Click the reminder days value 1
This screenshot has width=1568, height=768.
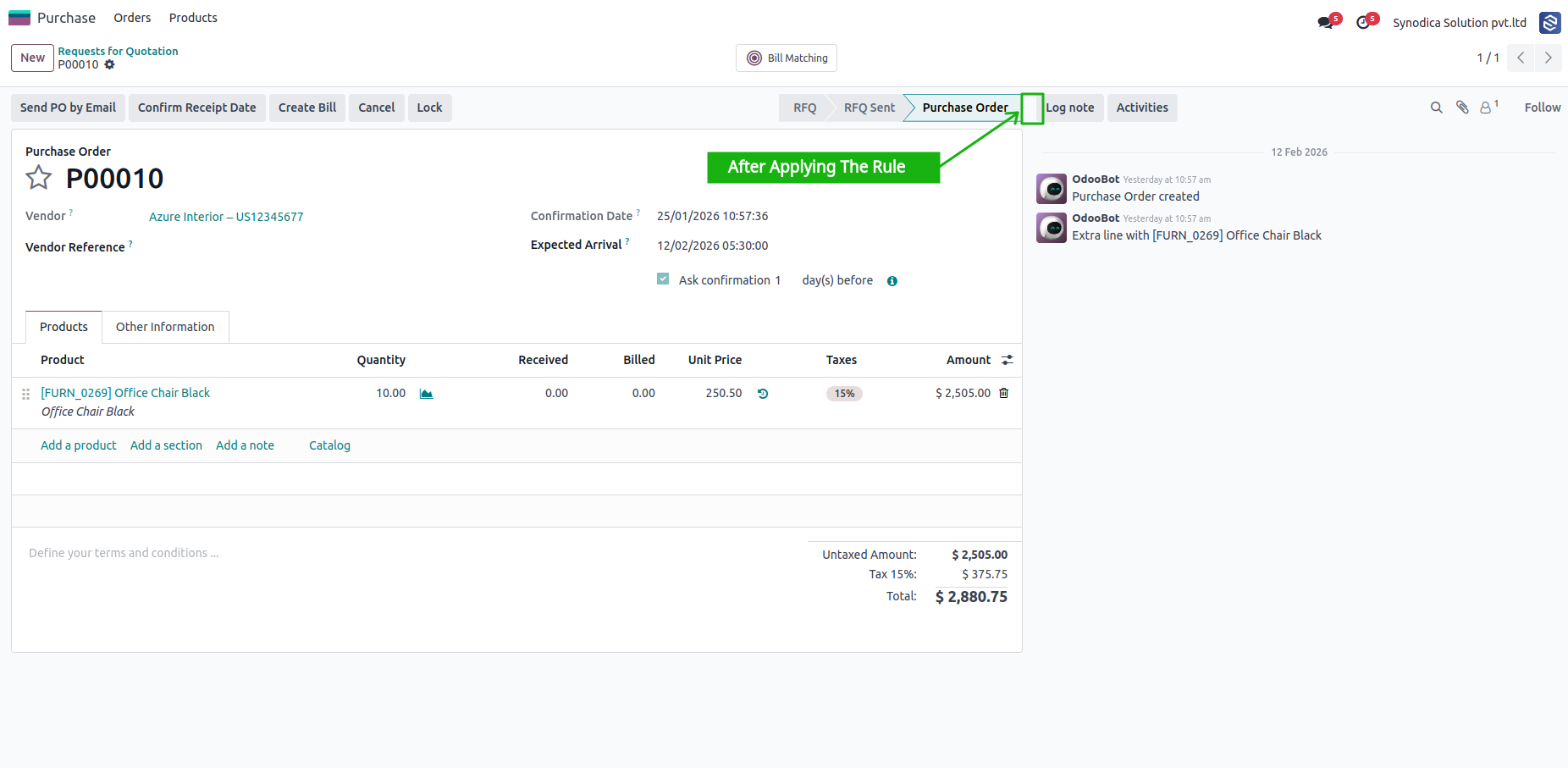pos(778,280)
